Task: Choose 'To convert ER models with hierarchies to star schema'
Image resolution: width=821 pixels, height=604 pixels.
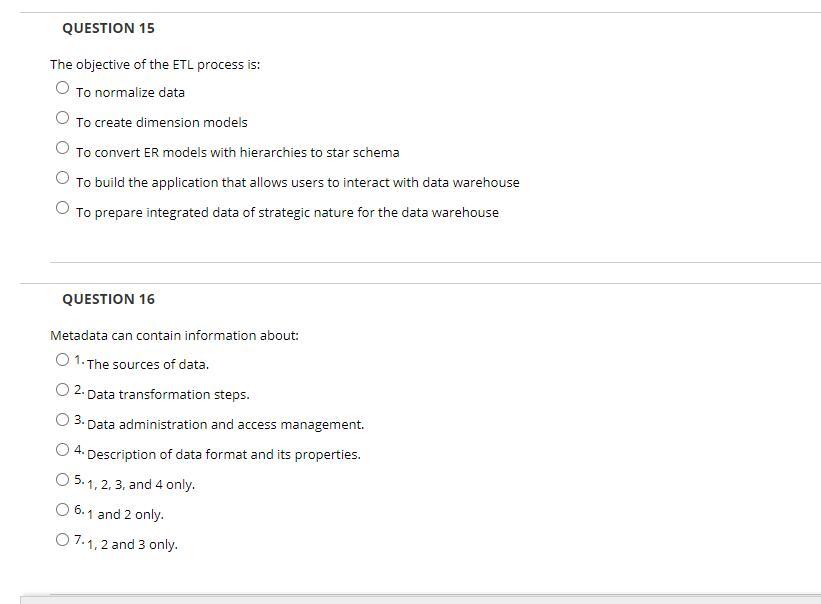Action: (x=62, y=146)
